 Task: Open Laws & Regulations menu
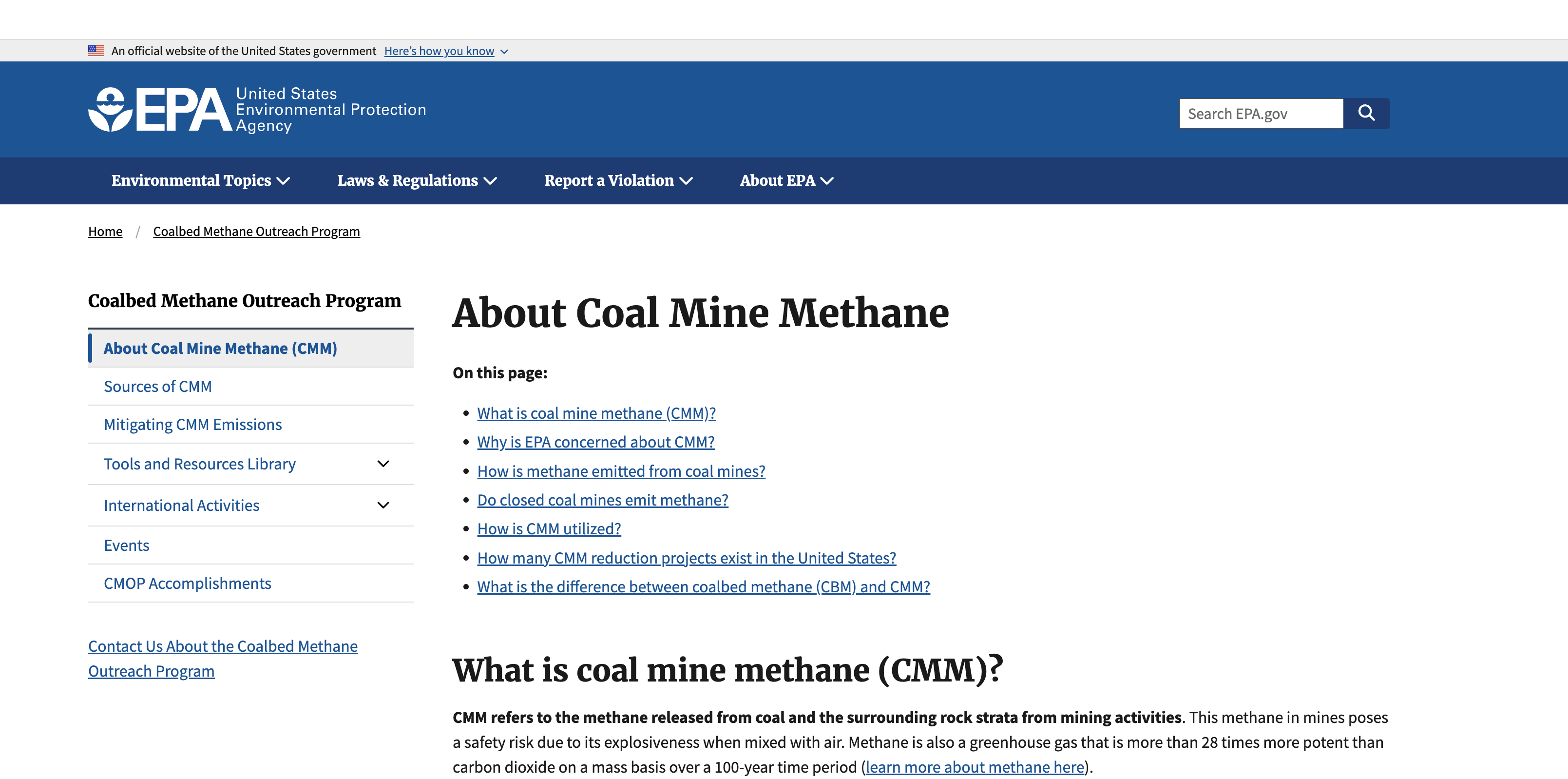(417, 181)
